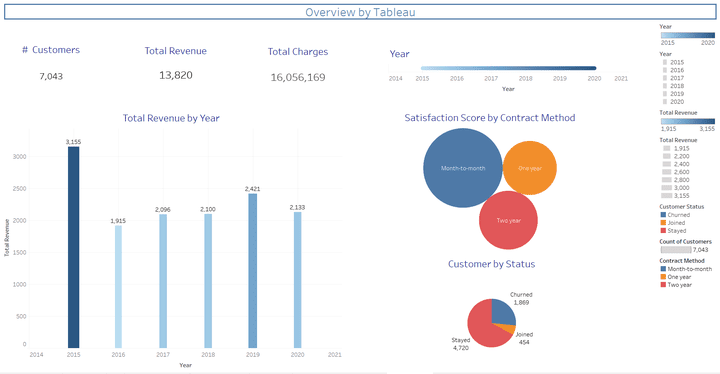Click the Overview by Tableau title

pos(360,12)
